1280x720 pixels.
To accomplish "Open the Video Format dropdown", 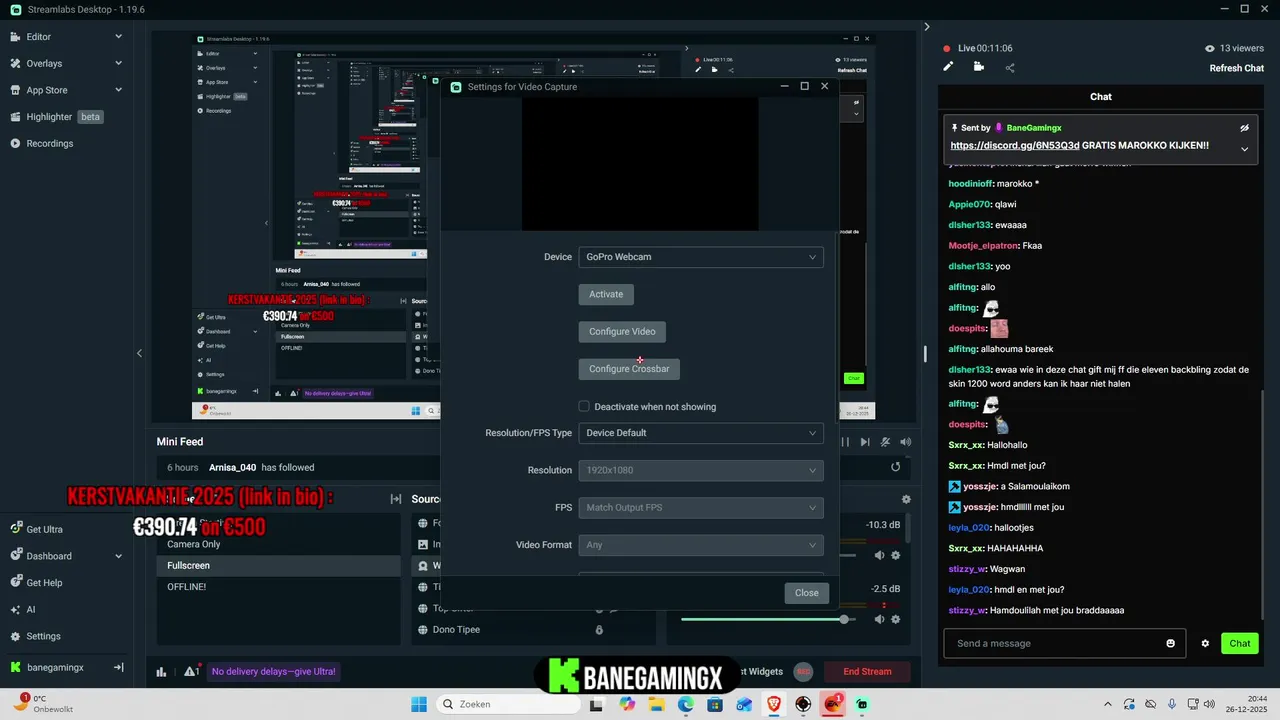I will point(701,545).
